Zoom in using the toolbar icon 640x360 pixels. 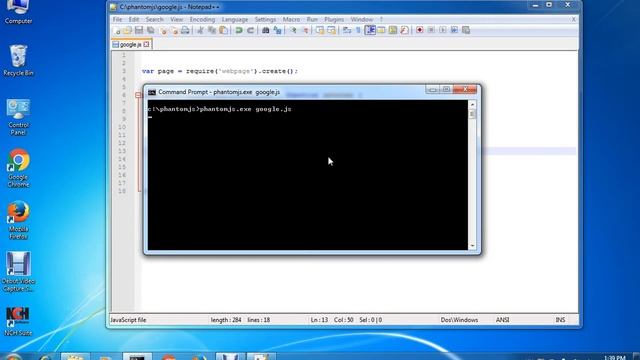293,30
